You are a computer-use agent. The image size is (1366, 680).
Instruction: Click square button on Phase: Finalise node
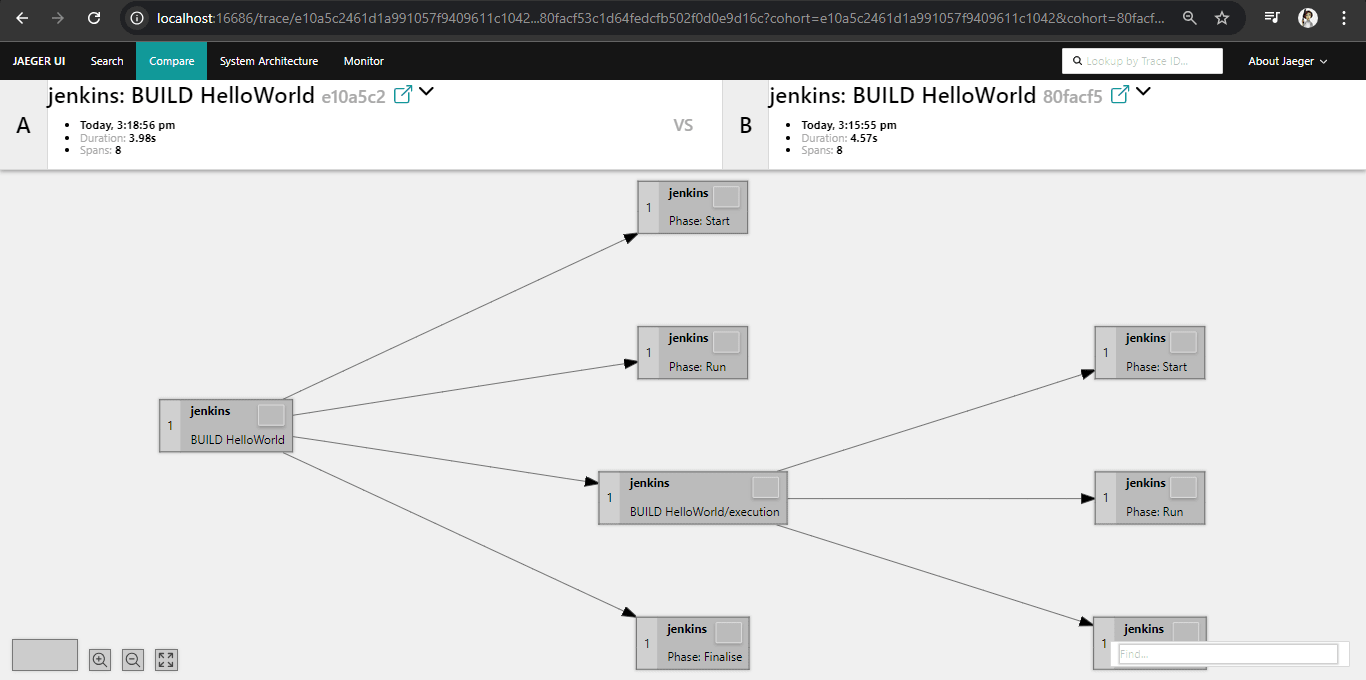pyautogui.click(x=728, y=632)
